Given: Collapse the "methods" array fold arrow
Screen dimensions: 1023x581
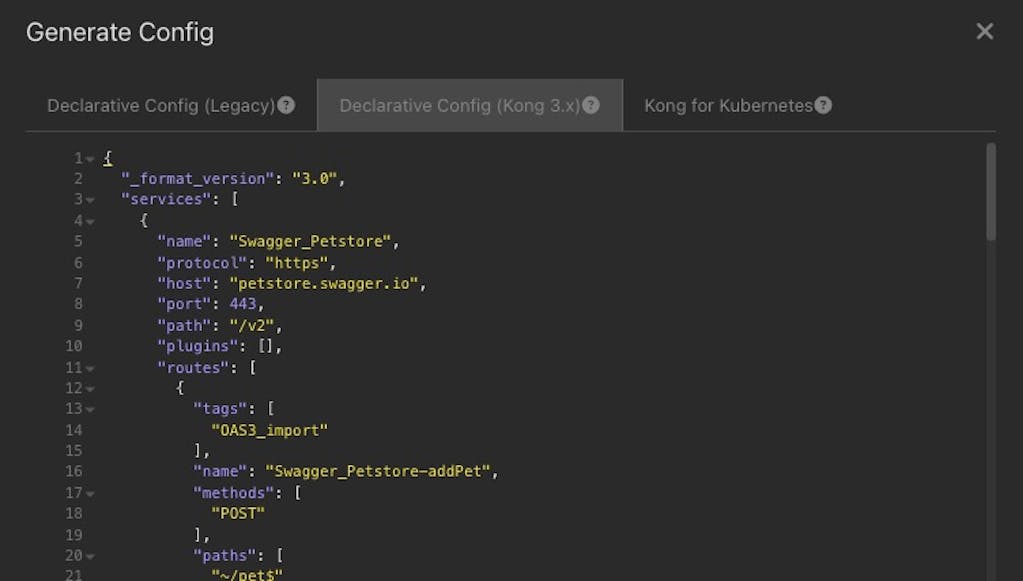Looking at the screenshot, I should click(90, 494).
